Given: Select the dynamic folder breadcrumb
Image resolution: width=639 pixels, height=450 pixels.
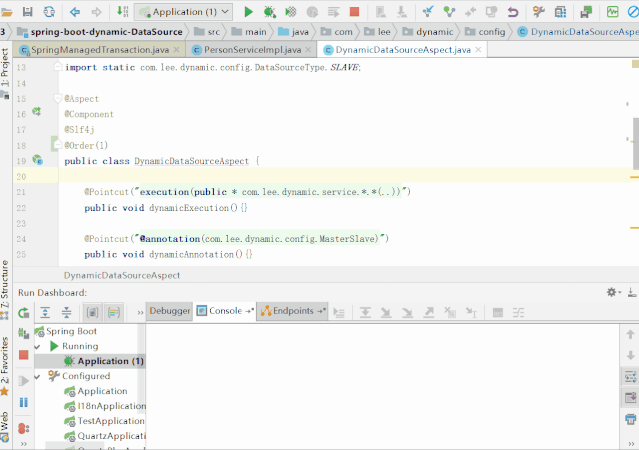Looking at the screenshot, I should (x=427, y=32).
